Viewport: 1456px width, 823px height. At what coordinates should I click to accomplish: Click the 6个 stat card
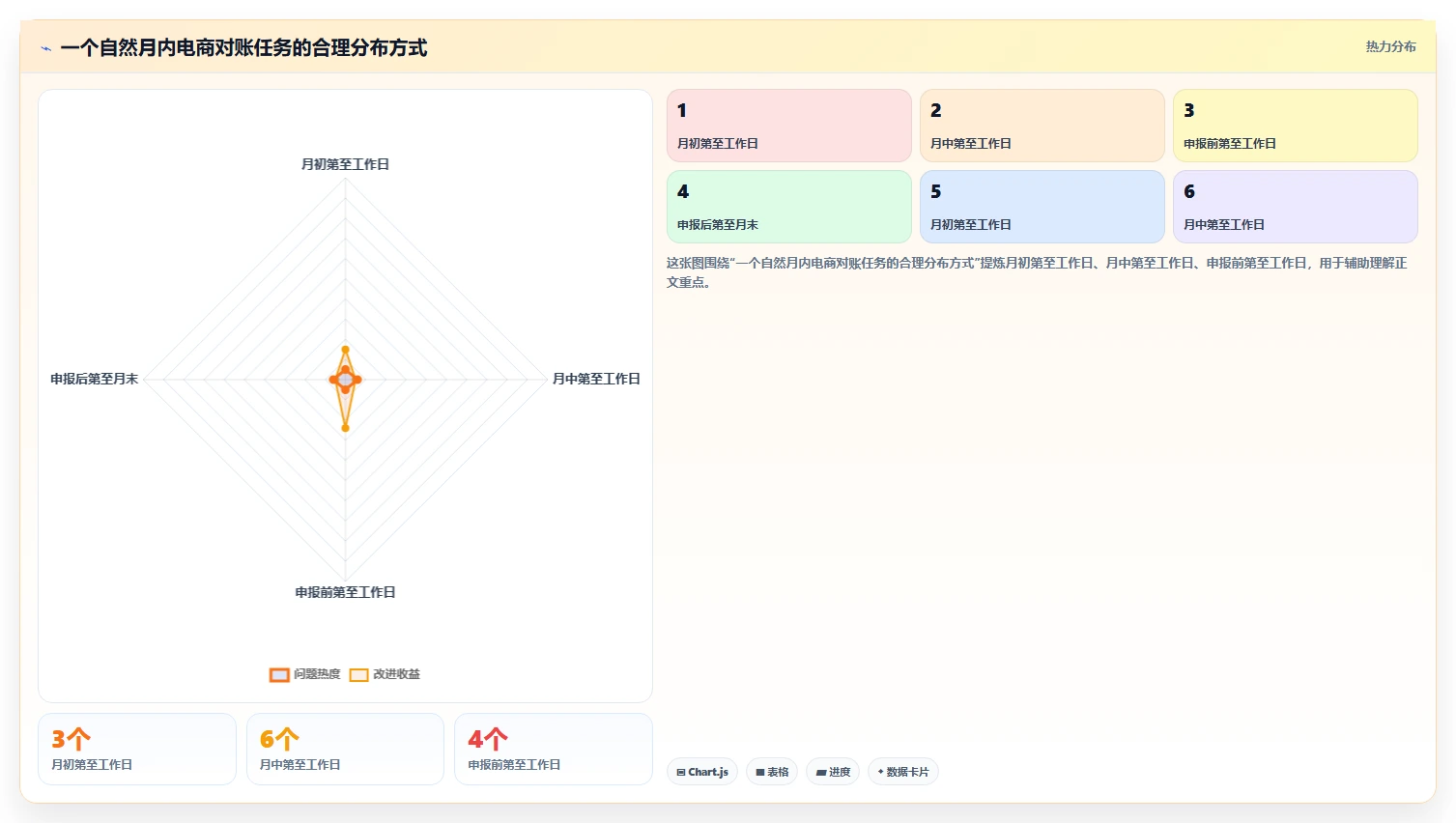345,749
